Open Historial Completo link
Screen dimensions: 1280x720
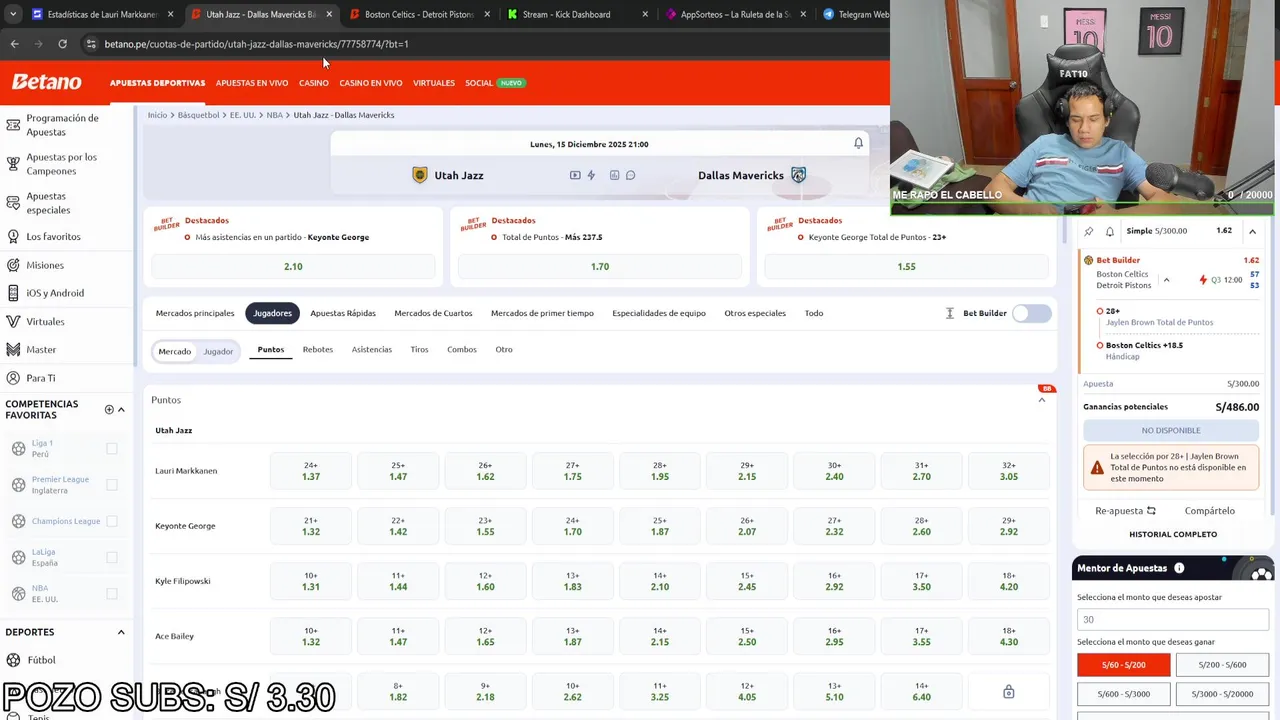(x=1173, y=534)
